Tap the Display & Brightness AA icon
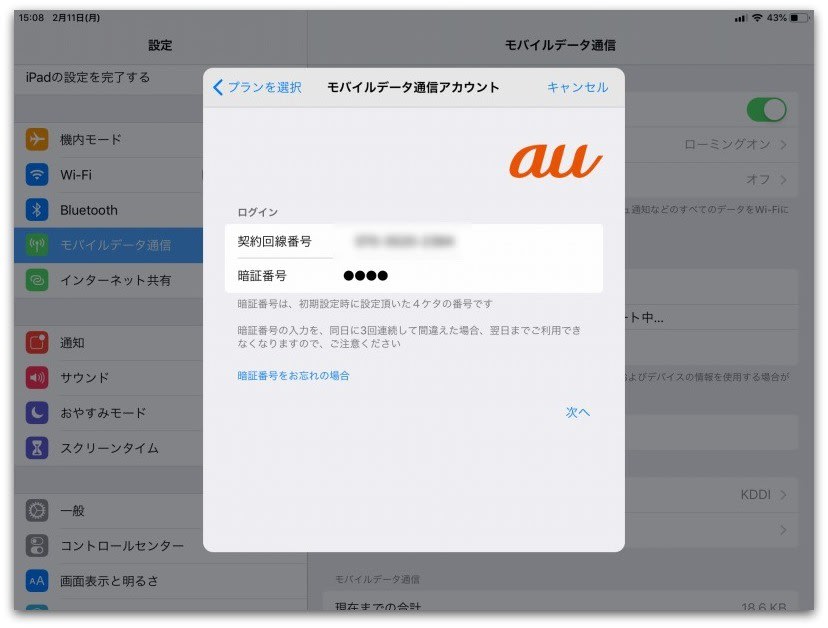 [x=37, y=581]
